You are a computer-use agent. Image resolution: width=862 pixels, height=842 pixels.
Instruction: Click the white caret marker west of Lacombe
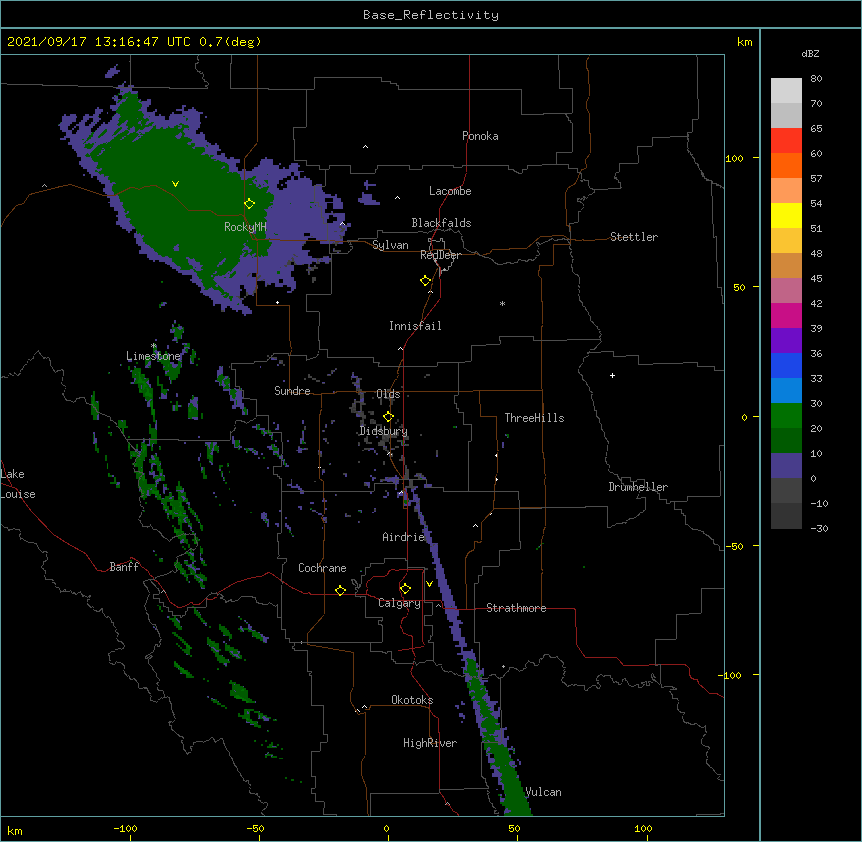(397, 197)
